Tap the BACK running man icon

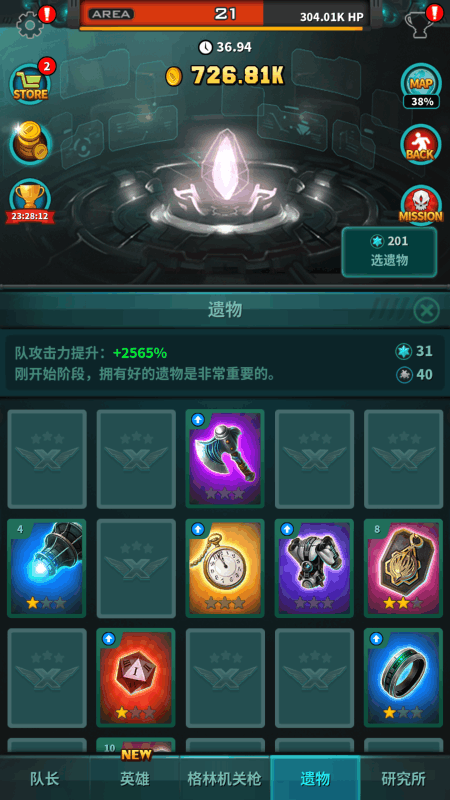pyautogui.click(x=420, y=145)
